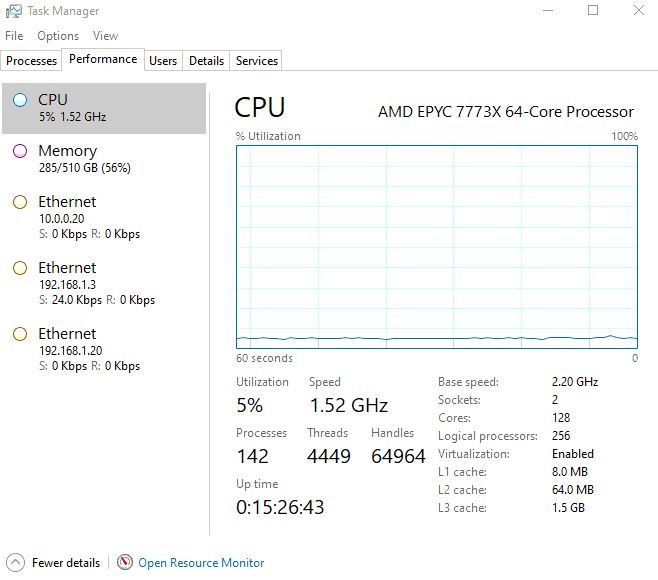Click the CPU circle icon in sidebar
The image size is (658, 580).
20,99
